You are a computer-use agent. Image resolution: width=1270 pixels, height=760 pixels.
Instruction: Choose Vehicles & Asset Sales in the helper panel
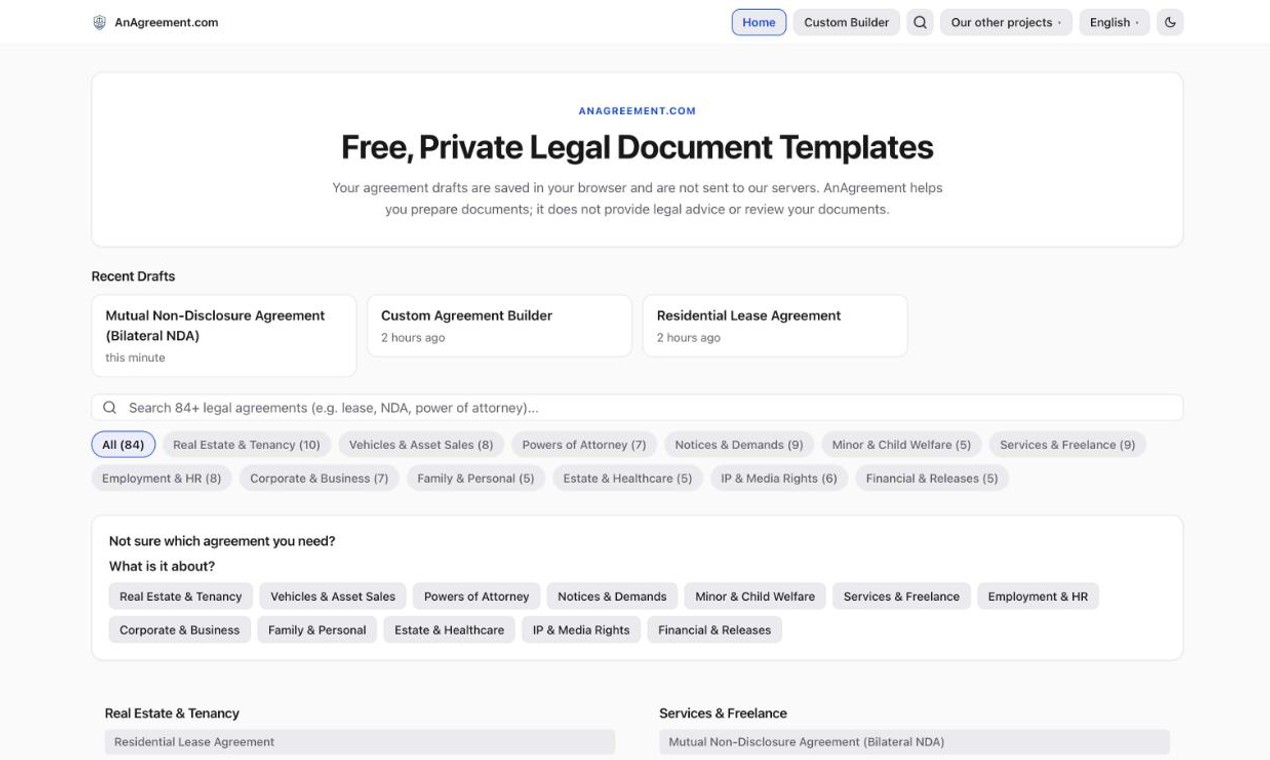333,597
